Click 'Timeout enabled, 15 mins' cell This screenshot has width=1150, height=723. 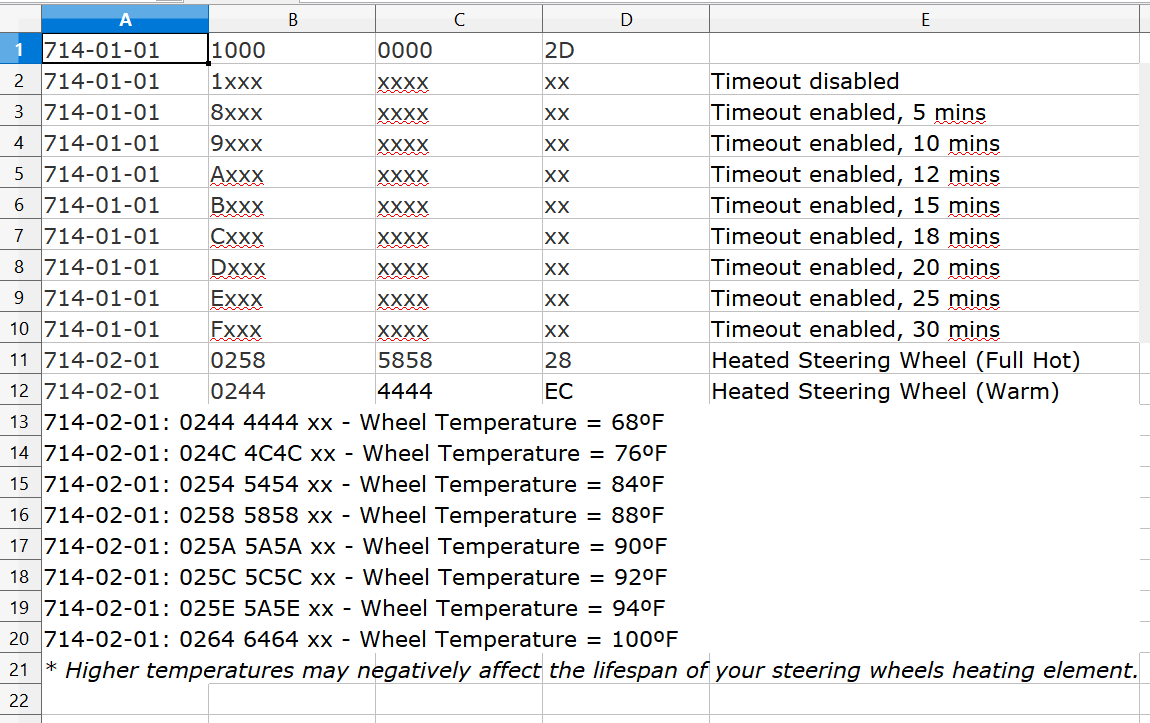925,205
